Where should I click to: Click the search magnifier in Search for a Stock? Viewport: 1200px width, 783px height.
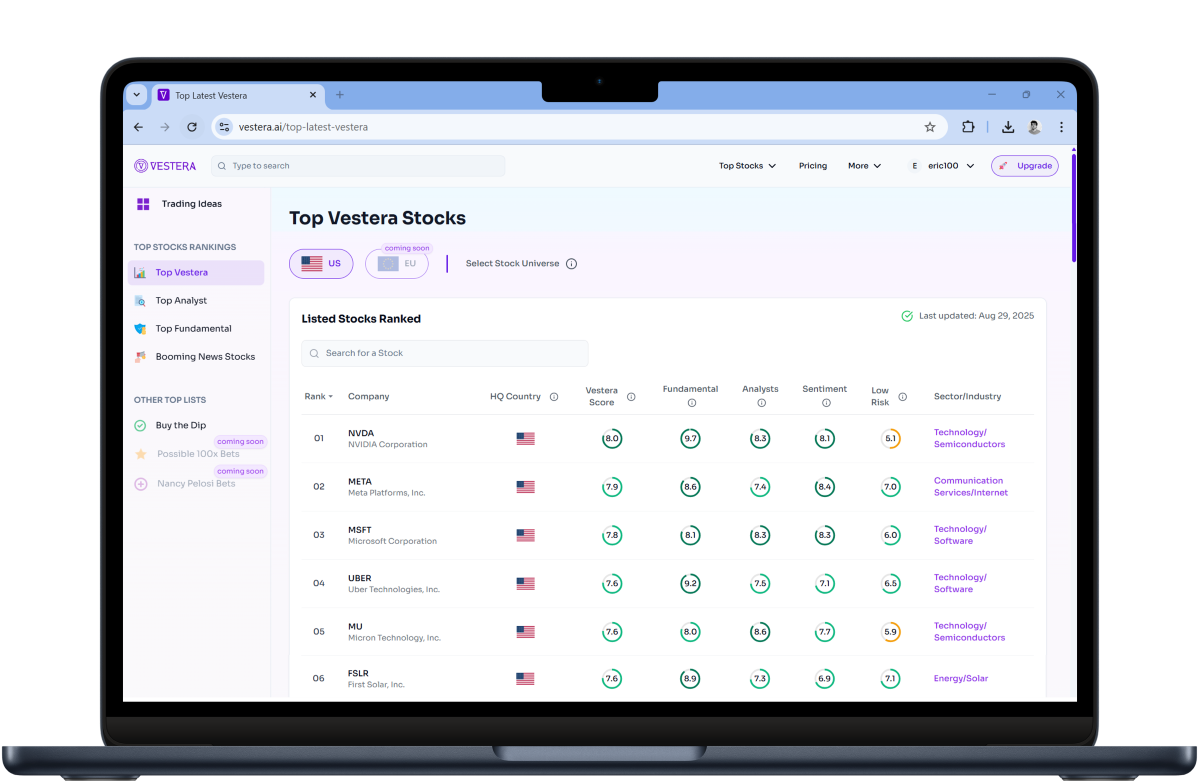click(x=315, y=353)
